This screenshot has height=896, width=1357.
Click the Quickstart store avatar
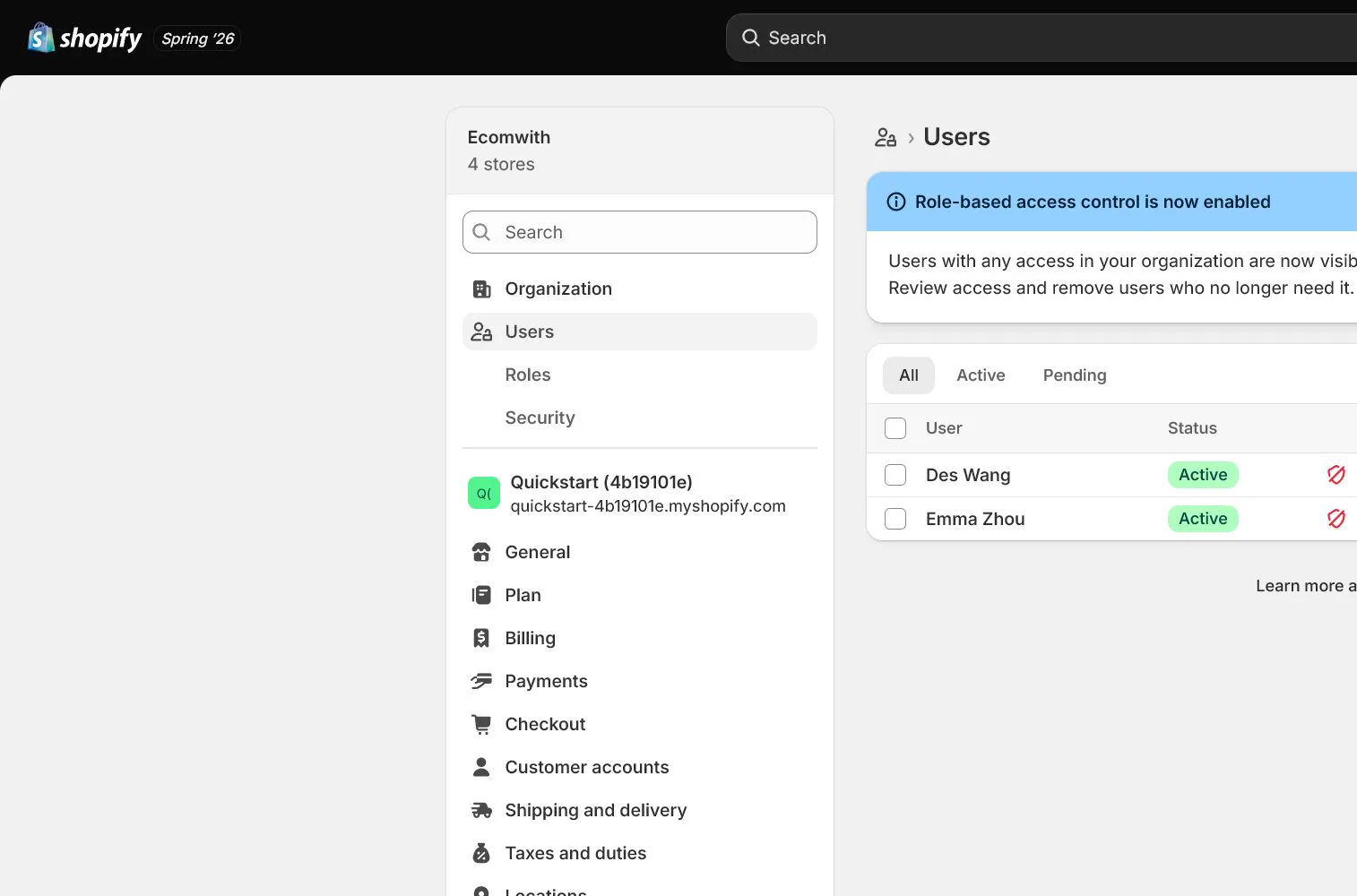[484, 493]
